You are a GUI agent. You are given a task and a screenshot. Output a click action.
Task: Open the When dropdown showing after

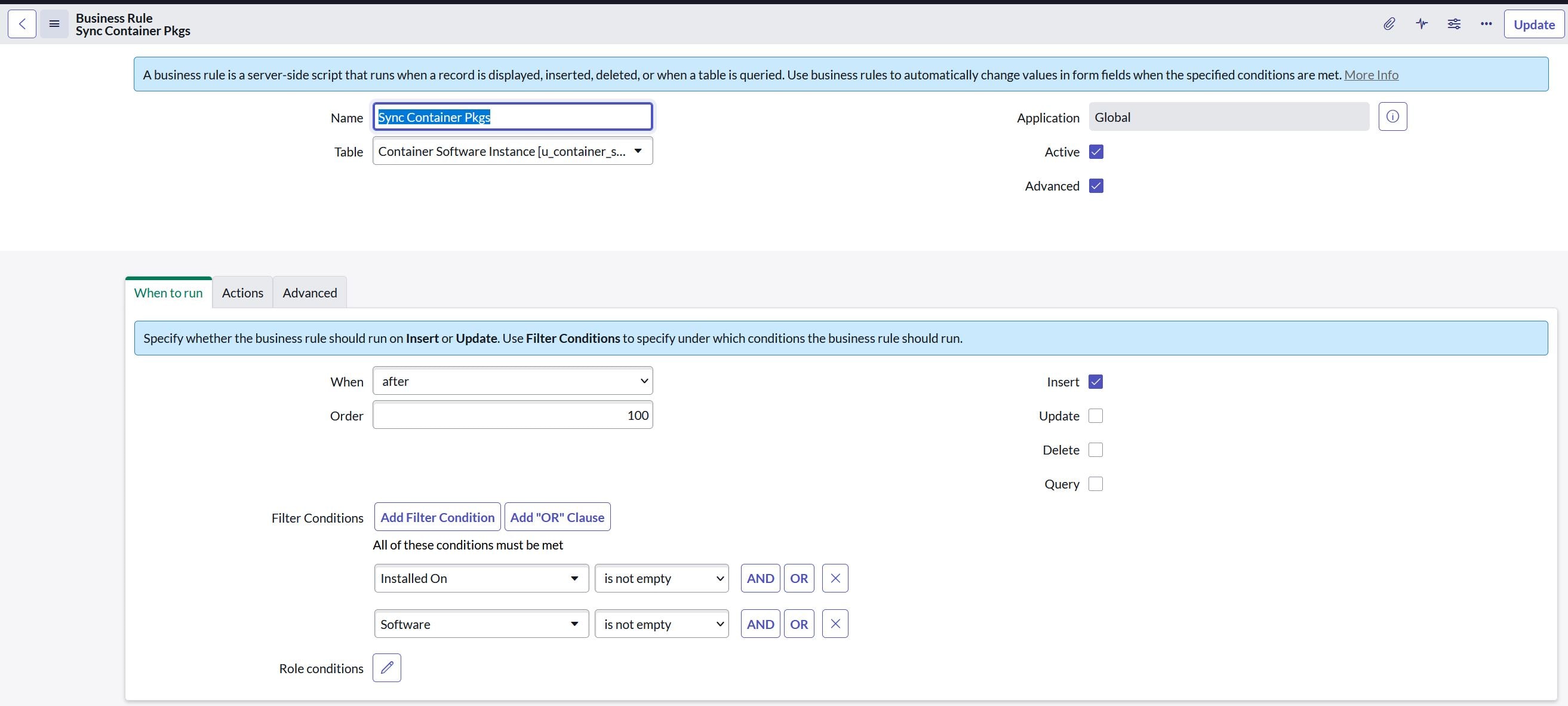pos(512,380)
